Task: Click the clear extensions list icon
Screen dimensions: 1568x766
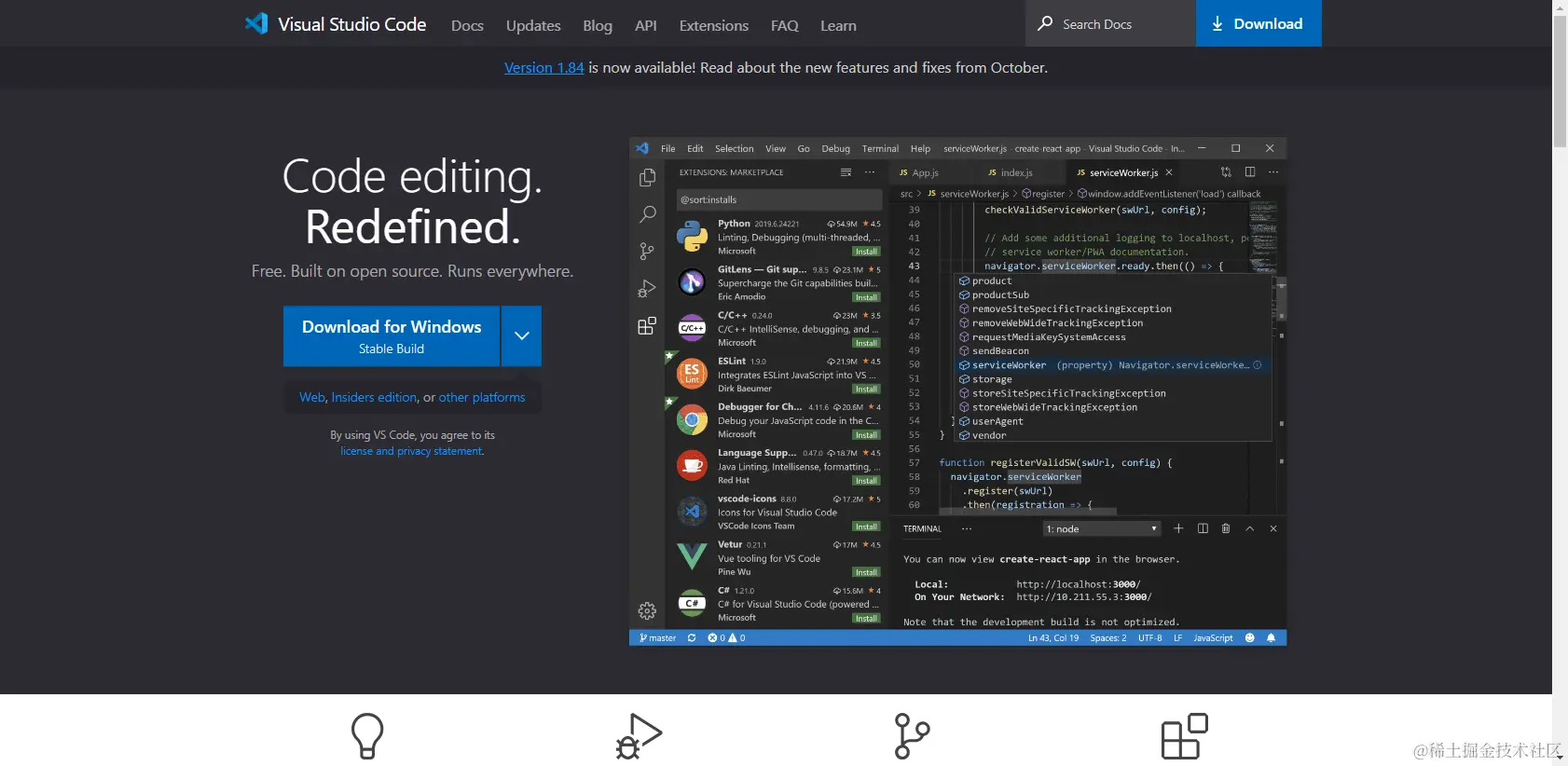Action: pos(846,172)
